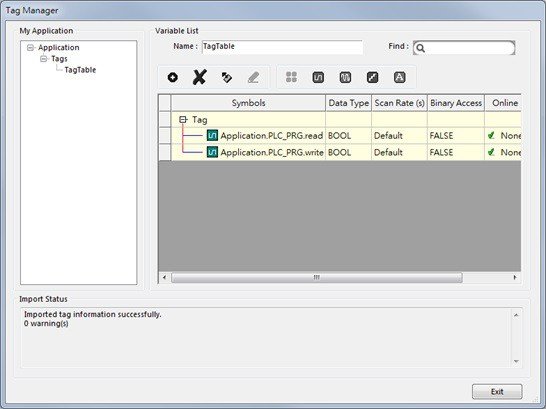This screenshot has height=409, width=546.
Task: Click the green checkmark in read row
Action: [x=491, y=135]
